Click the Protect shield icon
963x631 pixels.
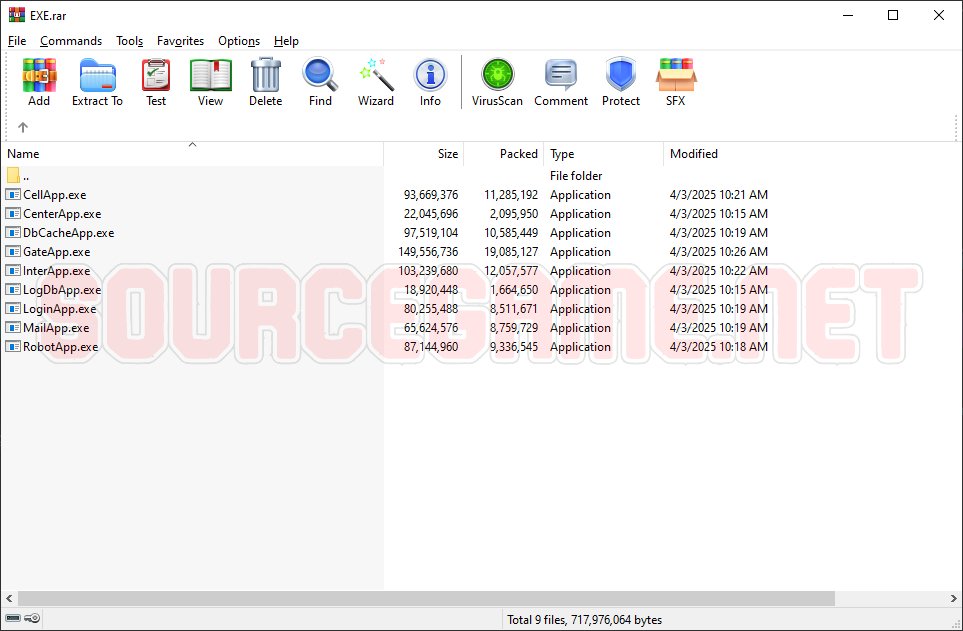click(x=620, y=82)
